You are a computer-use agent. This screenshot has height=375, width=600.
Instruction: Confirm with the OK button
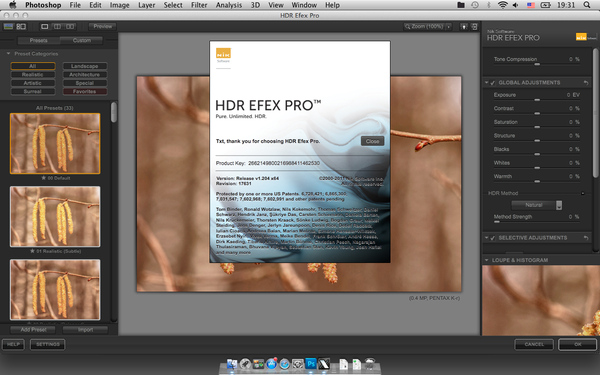point(578,344)
